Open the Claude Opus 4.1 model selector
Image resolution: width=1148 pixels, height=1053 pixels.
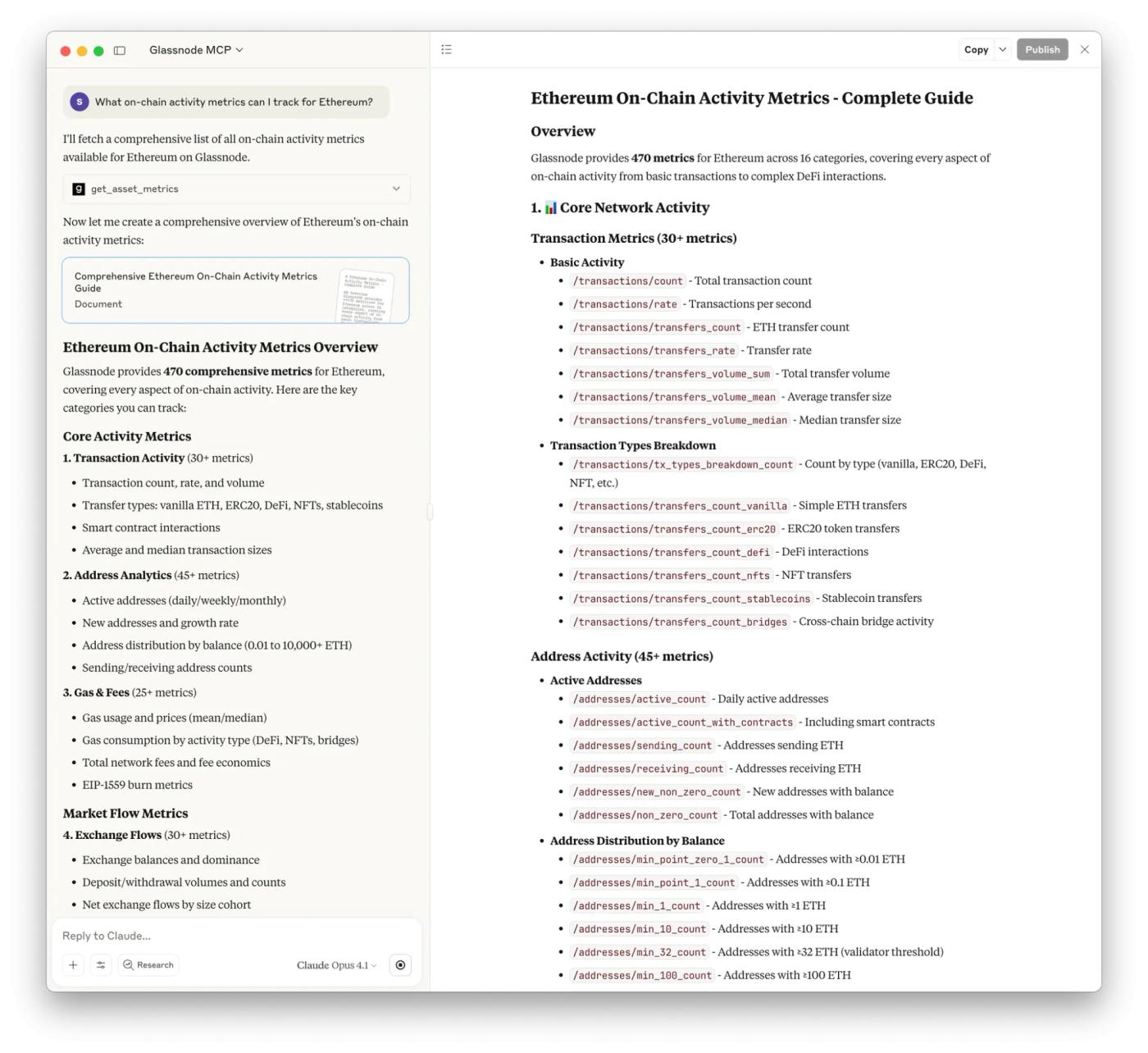tap(336, 965)
